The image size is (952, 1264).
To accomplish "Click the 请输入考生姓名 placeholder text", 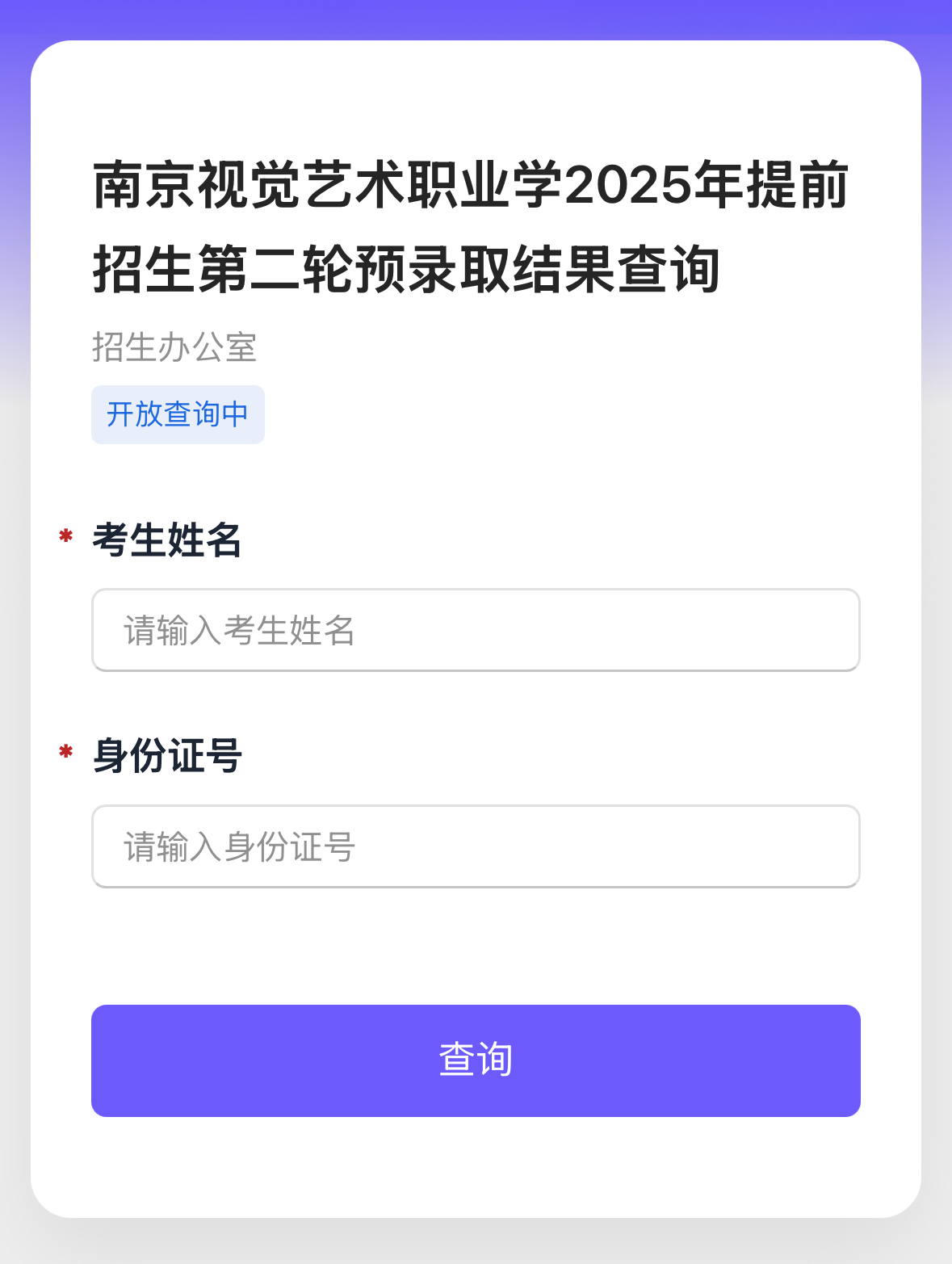I will coord(239,631).
